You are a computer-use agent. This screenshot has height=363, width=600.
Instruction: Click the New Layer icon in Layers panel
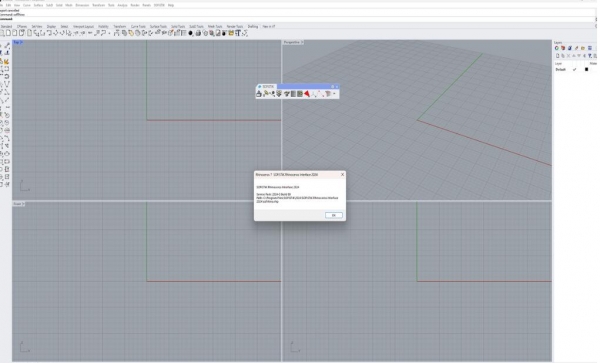[558, 55]
